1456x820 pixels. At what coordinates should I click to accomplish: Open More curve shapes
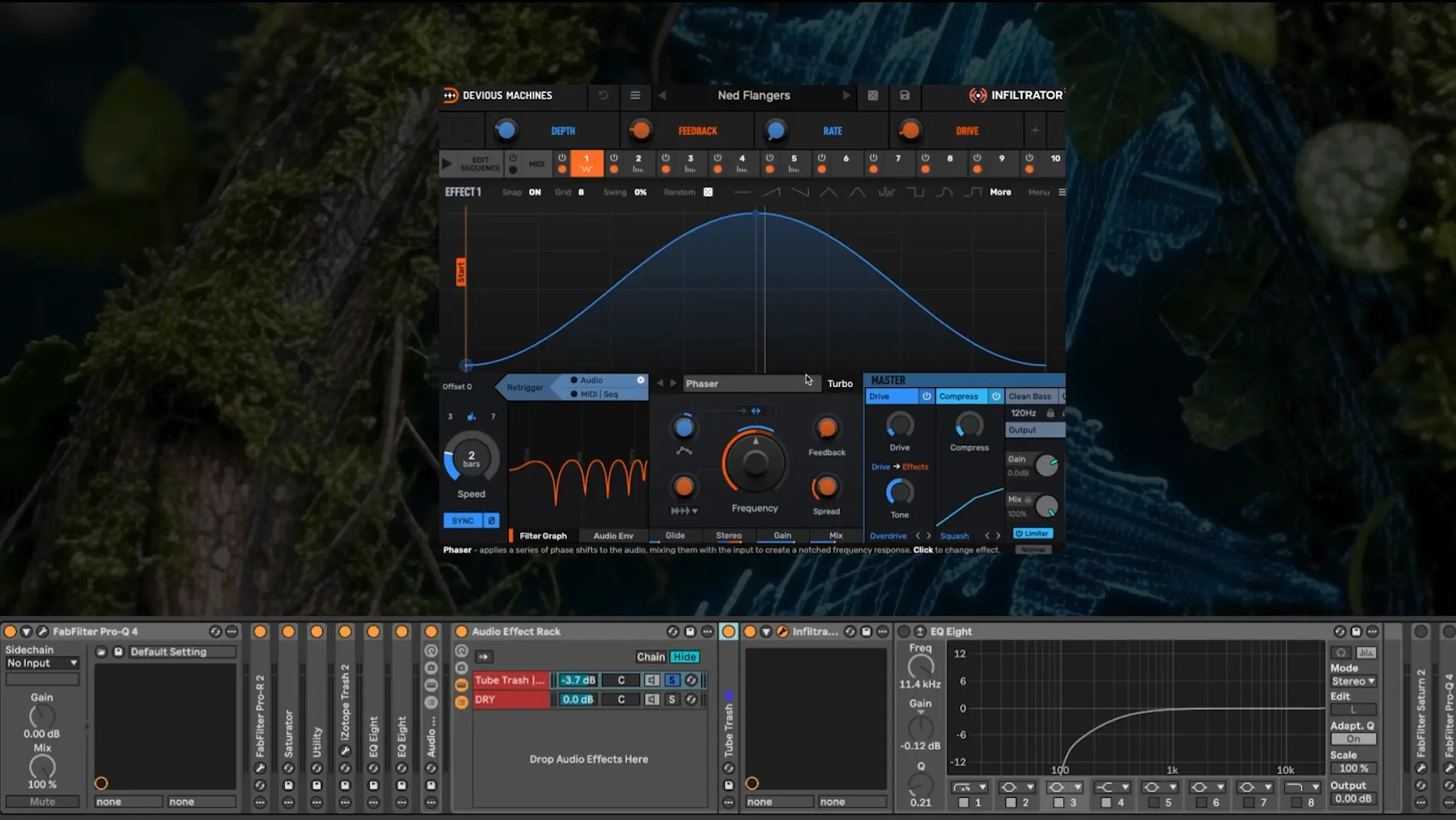click(x=1000, y=192)
